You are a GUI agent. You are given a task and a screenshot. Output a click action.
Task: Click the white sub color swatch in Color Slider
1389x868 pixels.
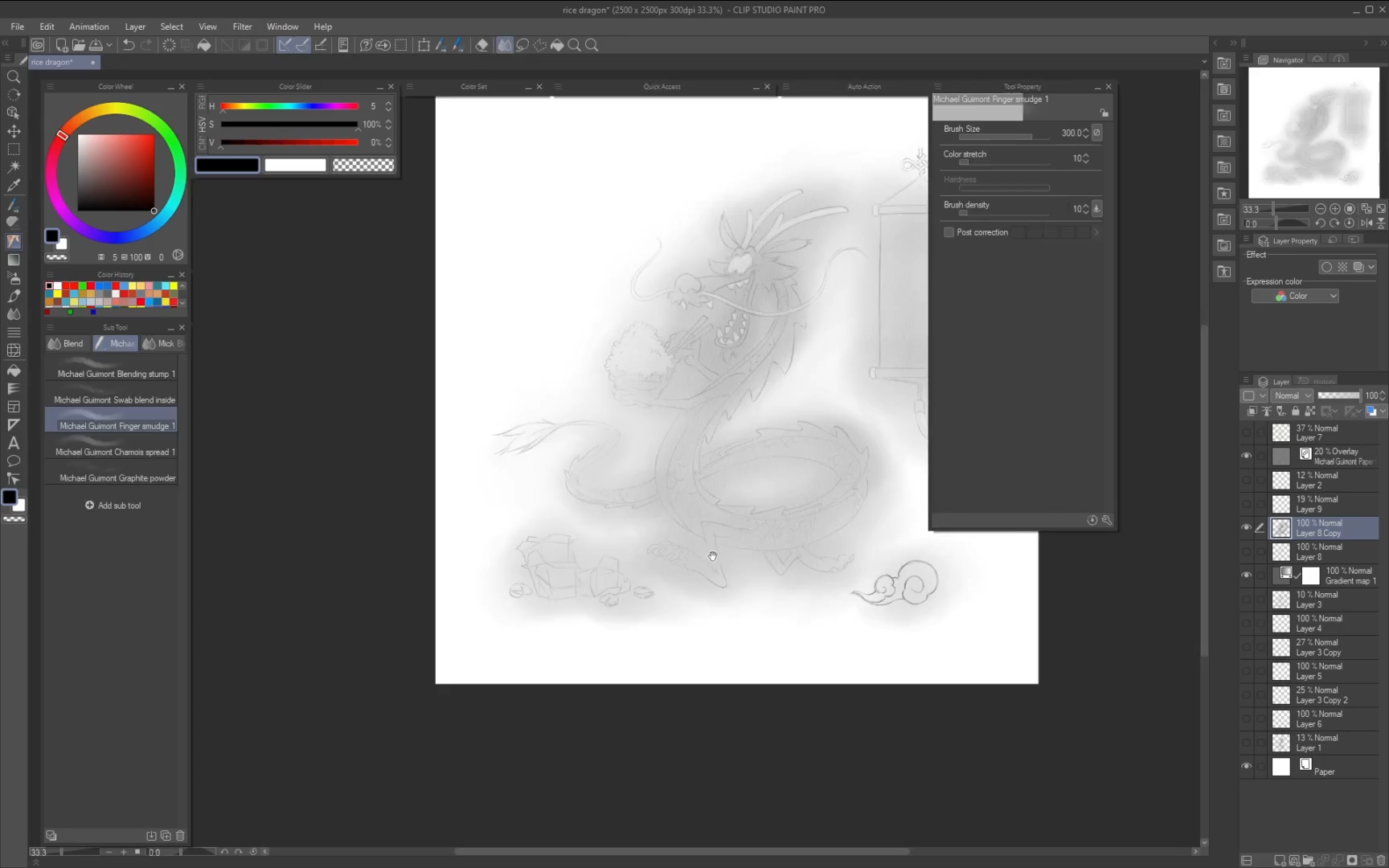click(x=295, y=165)
